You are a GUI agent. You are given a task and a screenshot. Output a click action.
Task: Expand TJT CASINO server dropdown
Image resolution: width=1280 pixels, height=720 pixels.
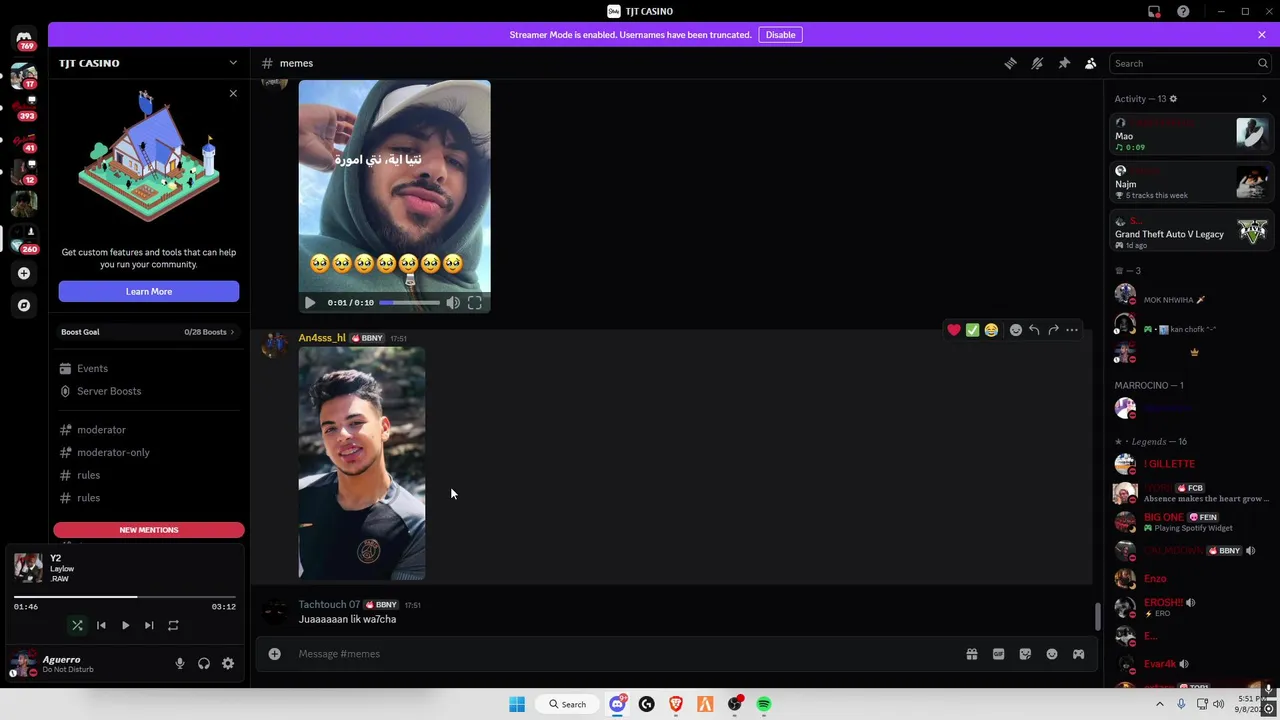pos(233,63)
